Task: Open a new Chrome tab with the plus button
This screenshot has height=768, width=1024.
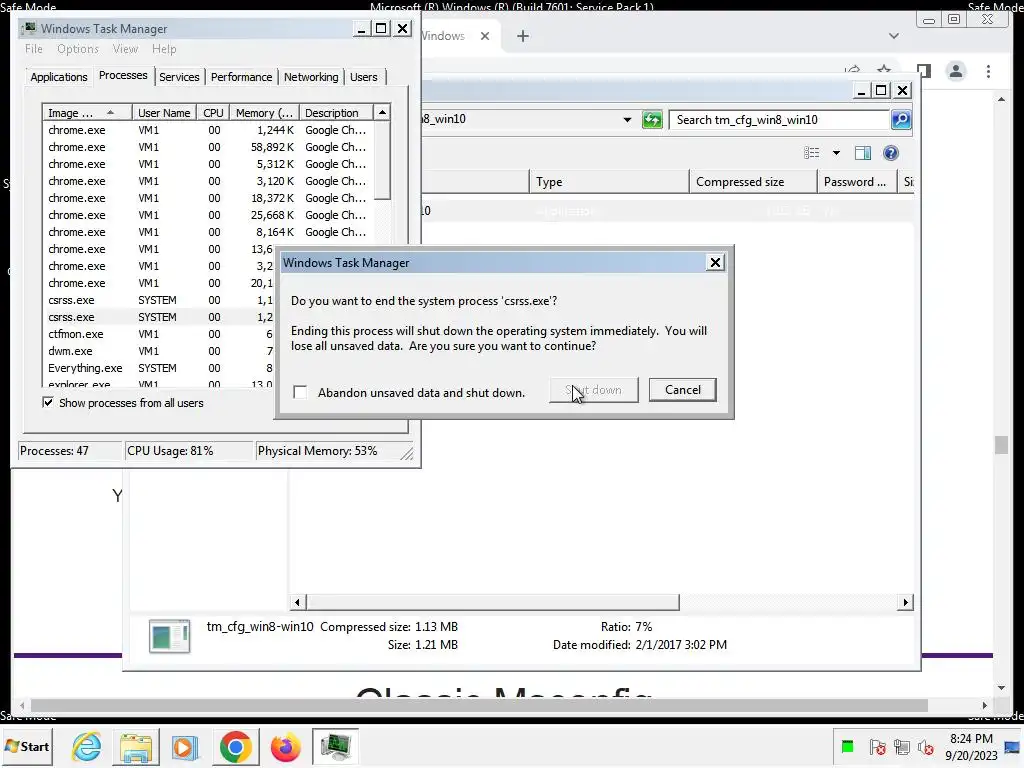Action: (x=523, y=36)
